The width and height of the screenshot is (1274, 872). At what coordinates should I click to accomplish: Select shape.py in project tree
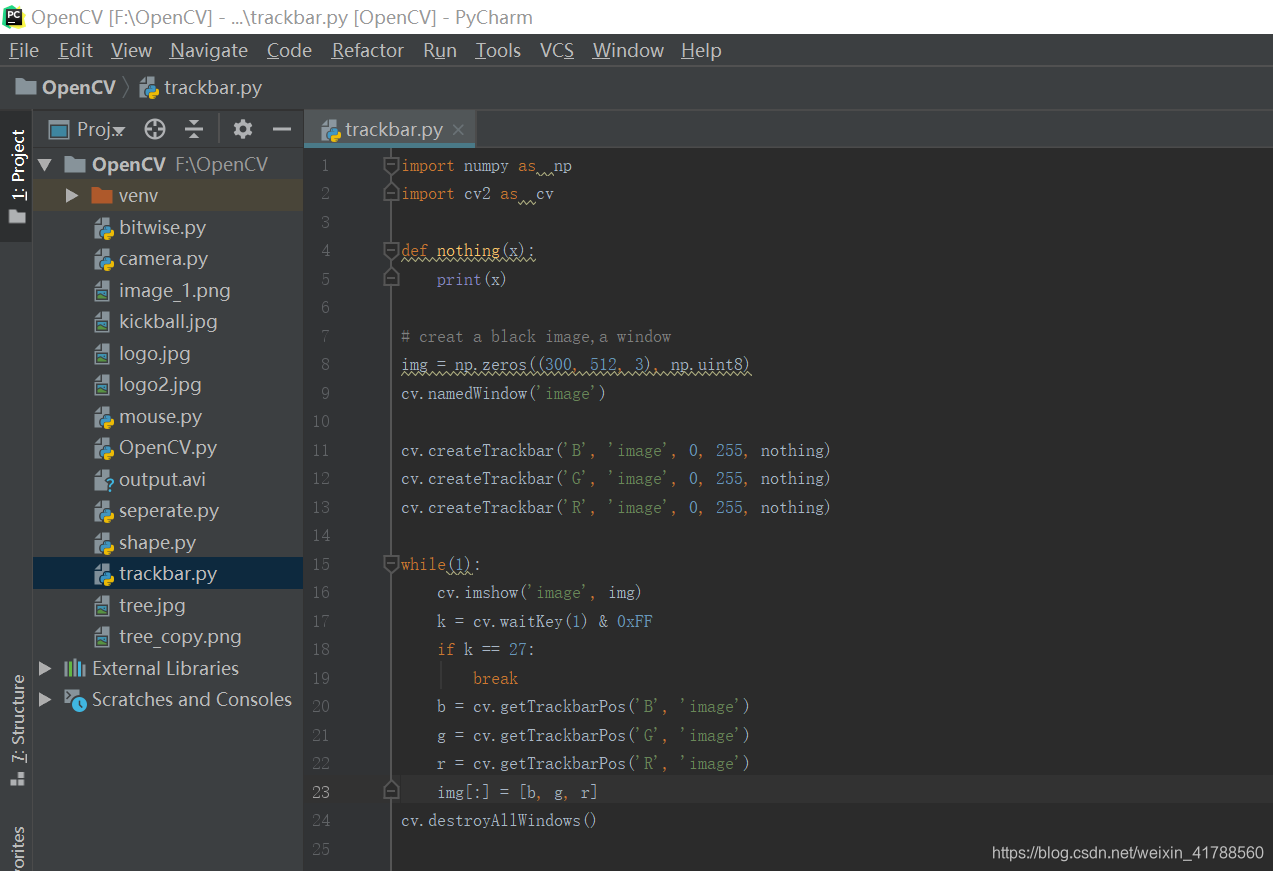(157, 542)
